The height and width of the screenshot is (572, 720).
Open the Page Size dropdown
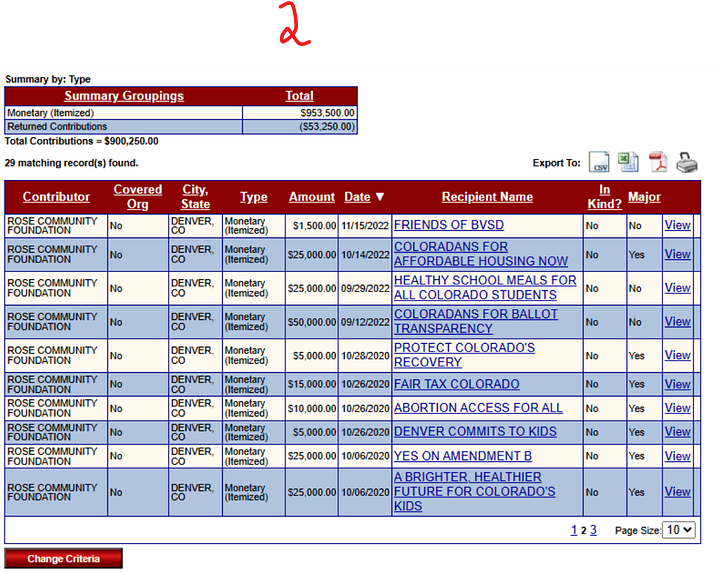coord(679,530)
